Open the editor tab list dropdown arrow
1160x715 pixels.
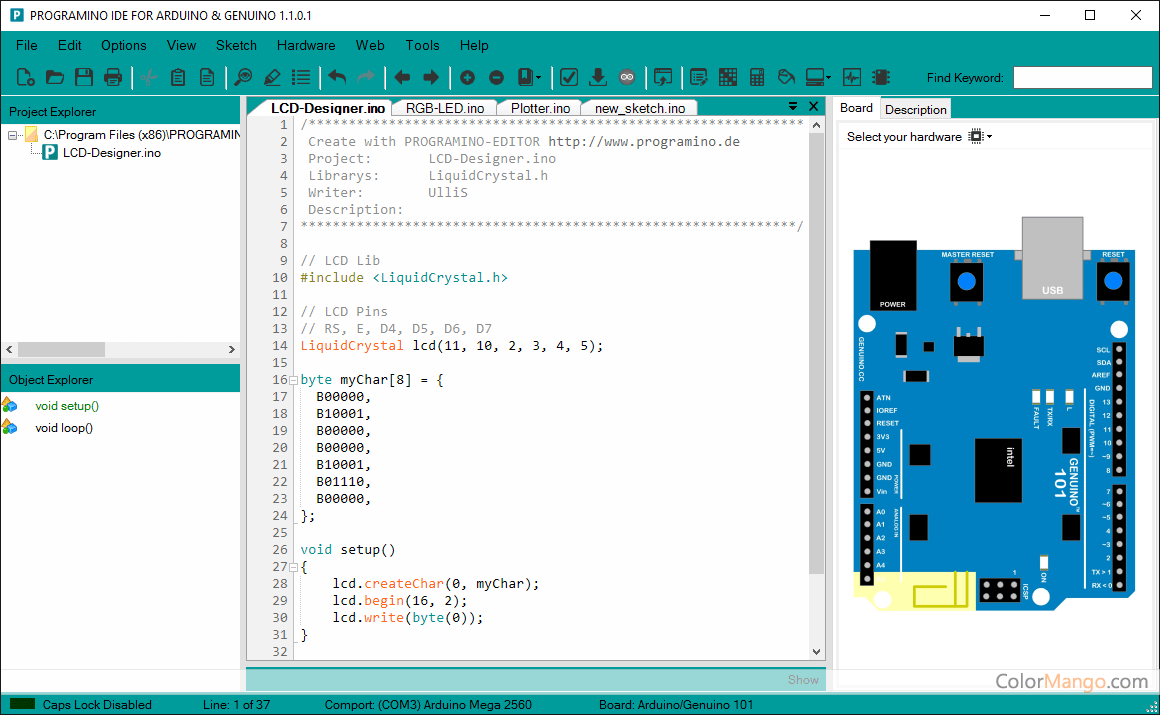pyautogui.click(x=793, y=105)
